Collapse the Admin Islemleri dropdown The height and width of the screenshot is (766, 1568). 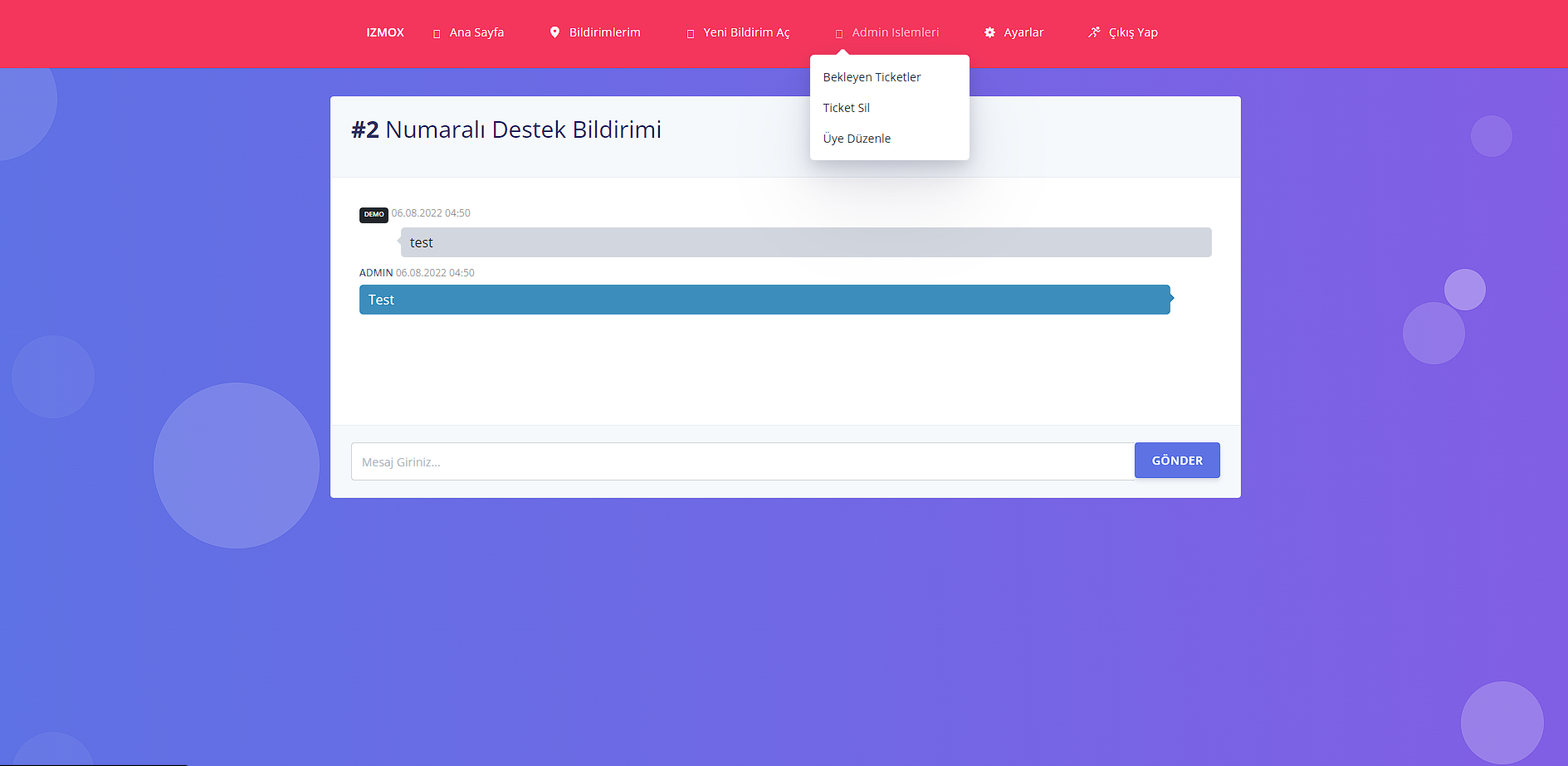point(895,32)
